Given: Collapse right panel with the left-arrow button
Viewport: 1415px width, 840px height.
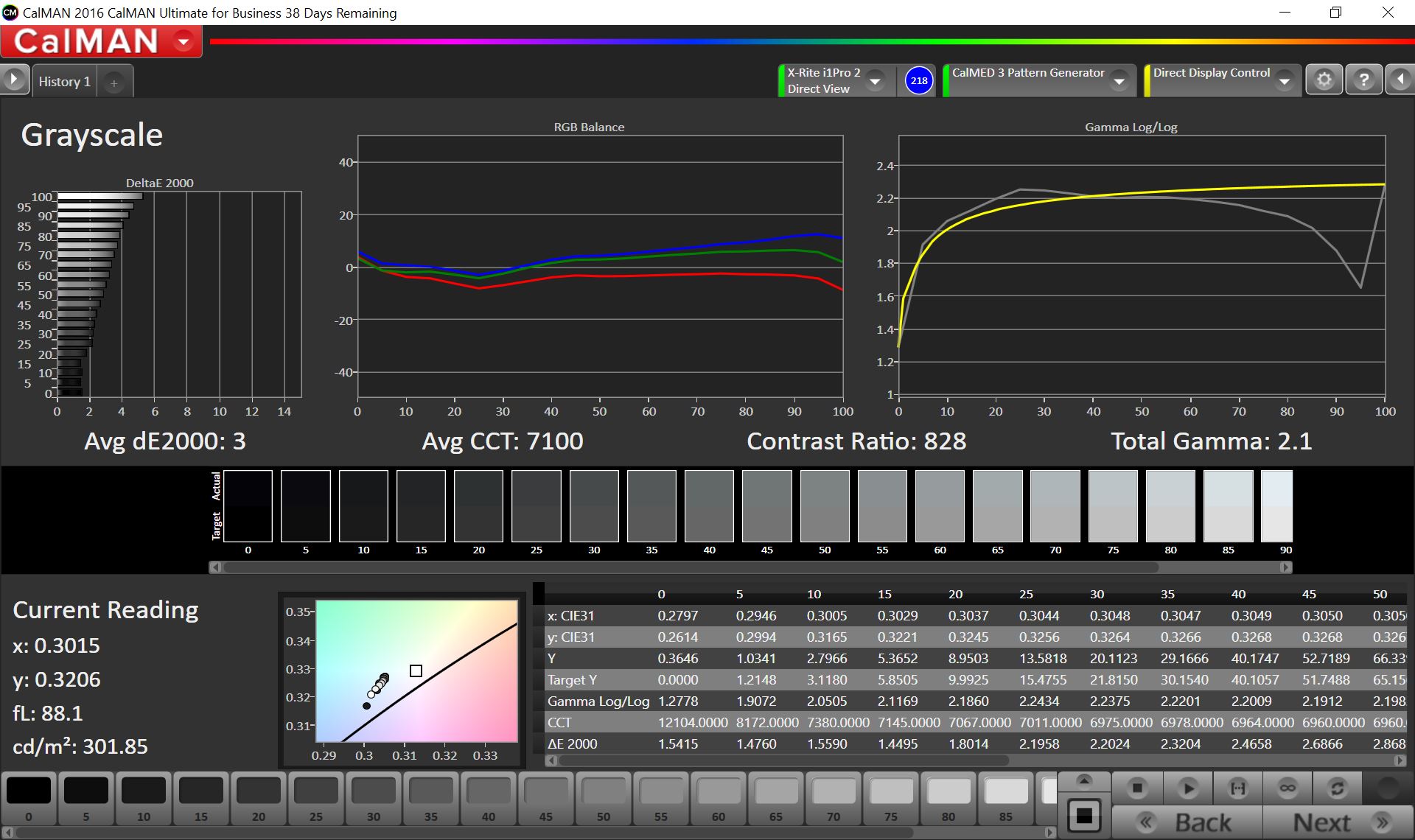Looking at the screenshot, I should point(1400,80).
